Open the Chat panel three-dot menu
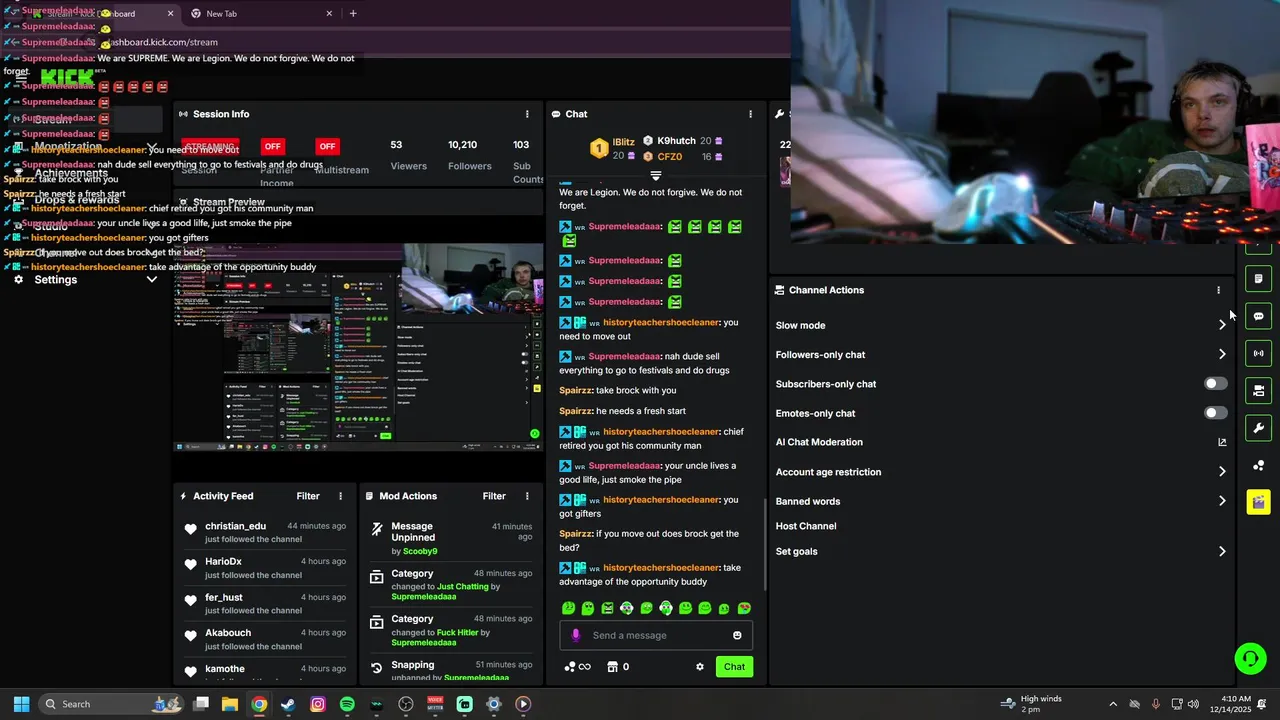The height and width of the screenshot is (720, 1280). pyautogui.click(x=750, y=114)
